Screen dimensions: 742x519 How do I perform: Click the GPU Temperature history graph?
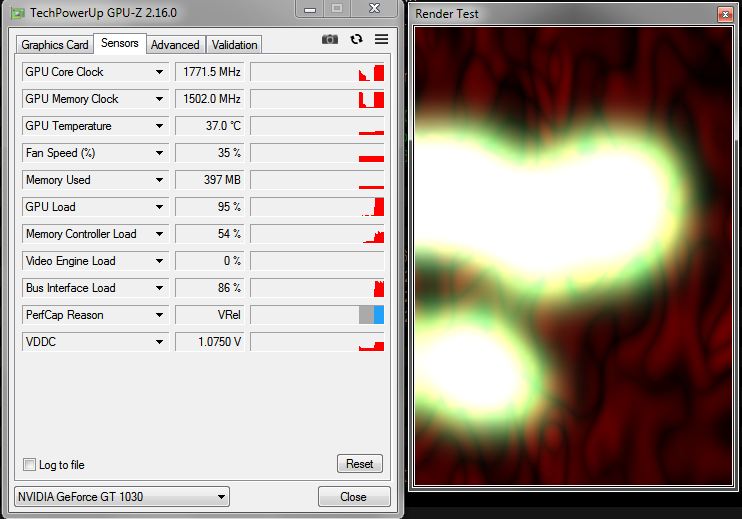pyautogui.click(x=317, y=126)
